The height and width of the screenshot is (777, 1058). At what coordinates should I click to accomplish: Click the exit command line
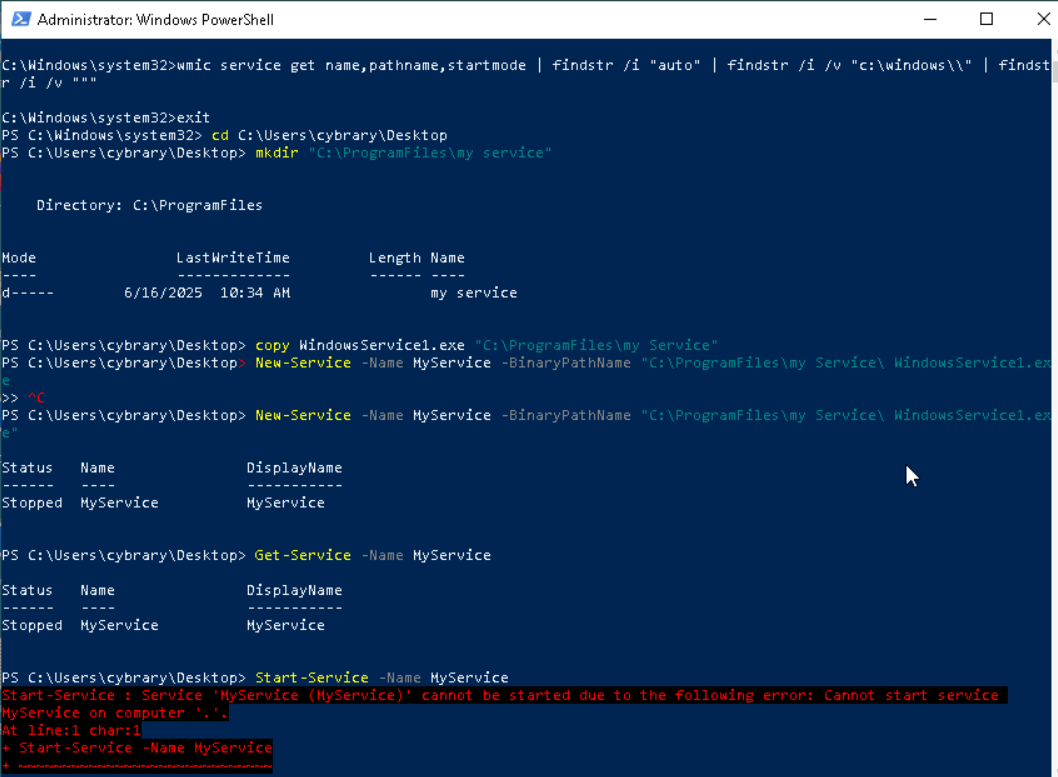[x=193, y=118]
